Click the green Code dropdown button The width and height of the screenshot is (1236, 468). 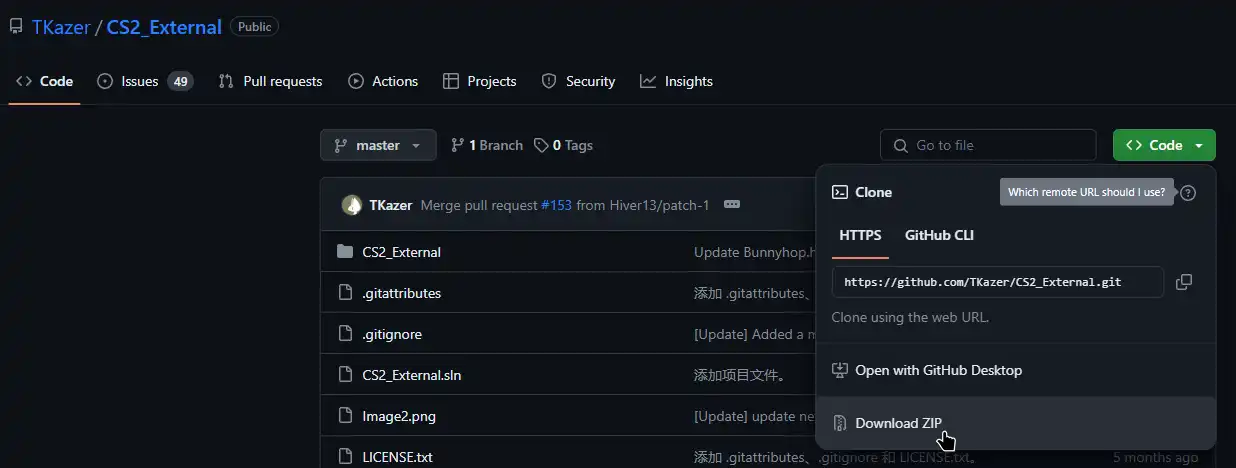1164,145
